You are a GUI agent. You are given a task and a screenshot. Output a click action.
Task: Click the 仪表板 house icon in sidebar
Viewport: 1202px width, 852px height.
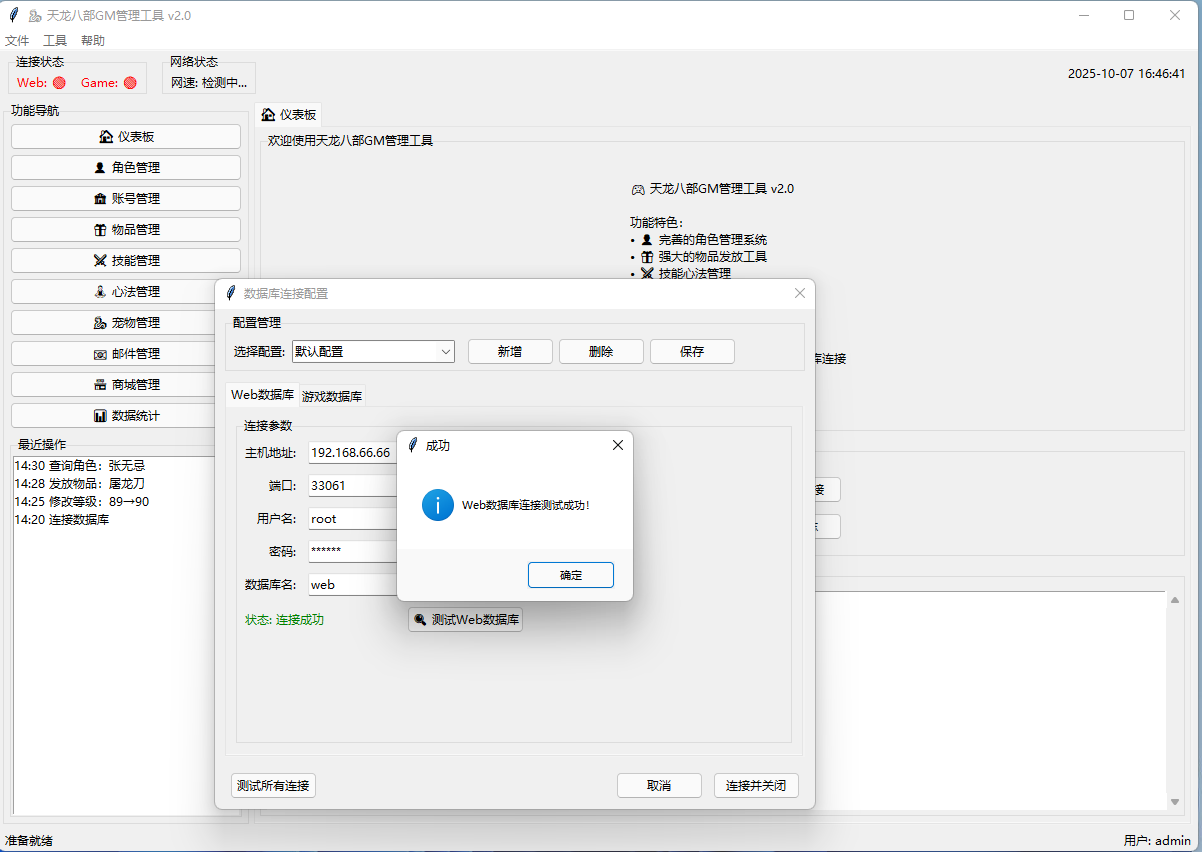pos(106,137)
